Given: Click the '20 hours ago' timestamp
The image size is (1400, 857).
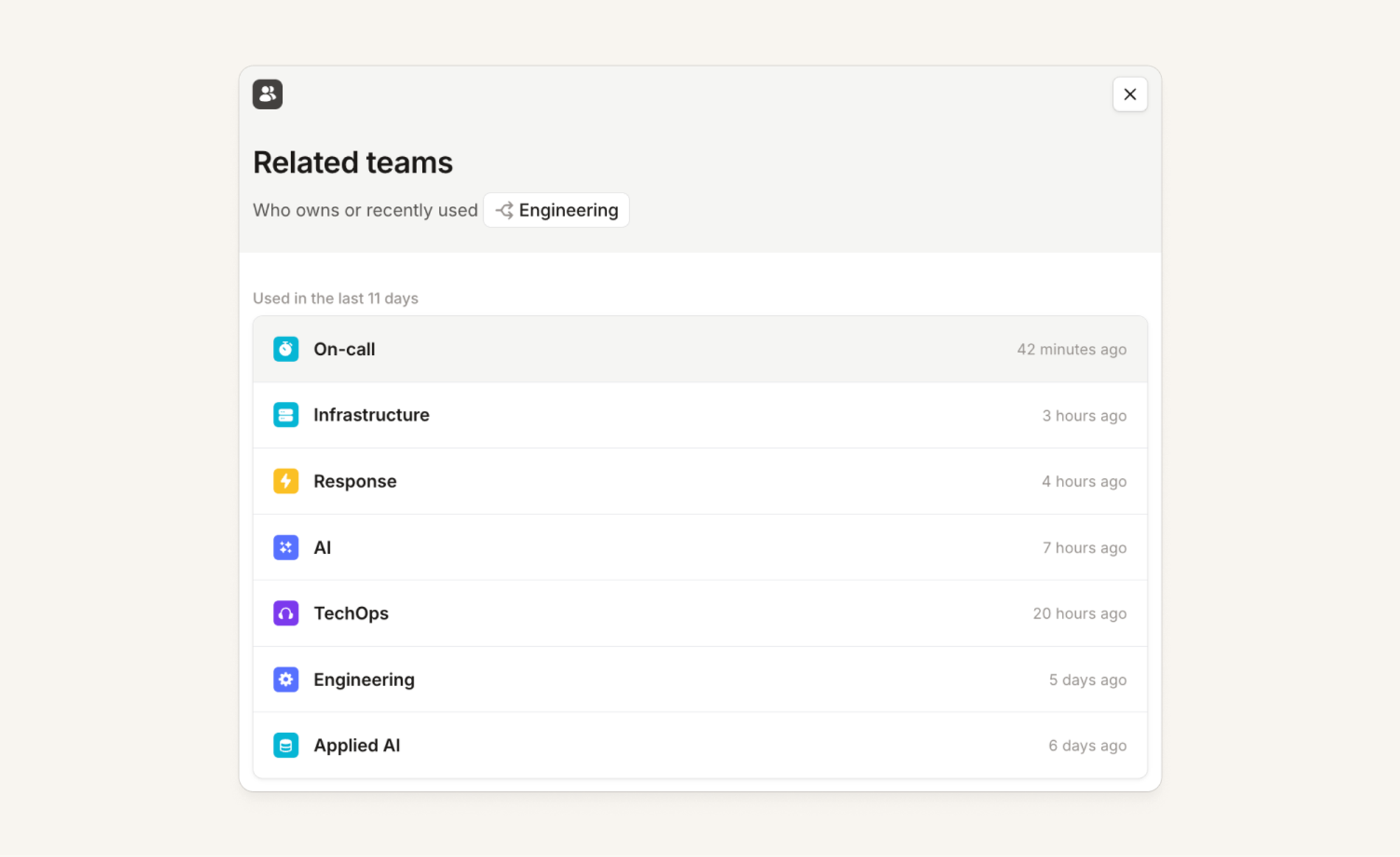Looking at the screenshot, I should click(x=1080, y=614).
